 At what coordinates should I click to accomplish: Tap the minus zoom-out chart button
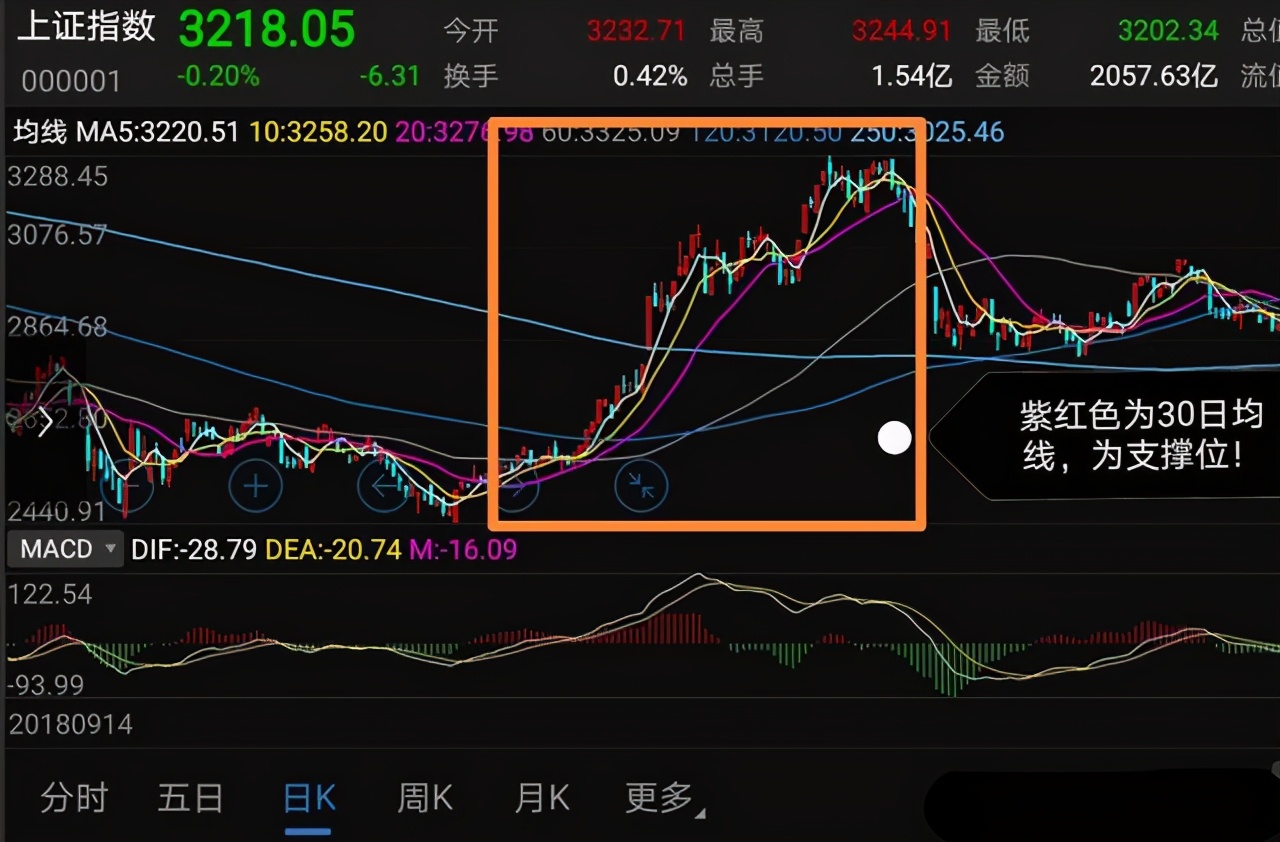127,487
